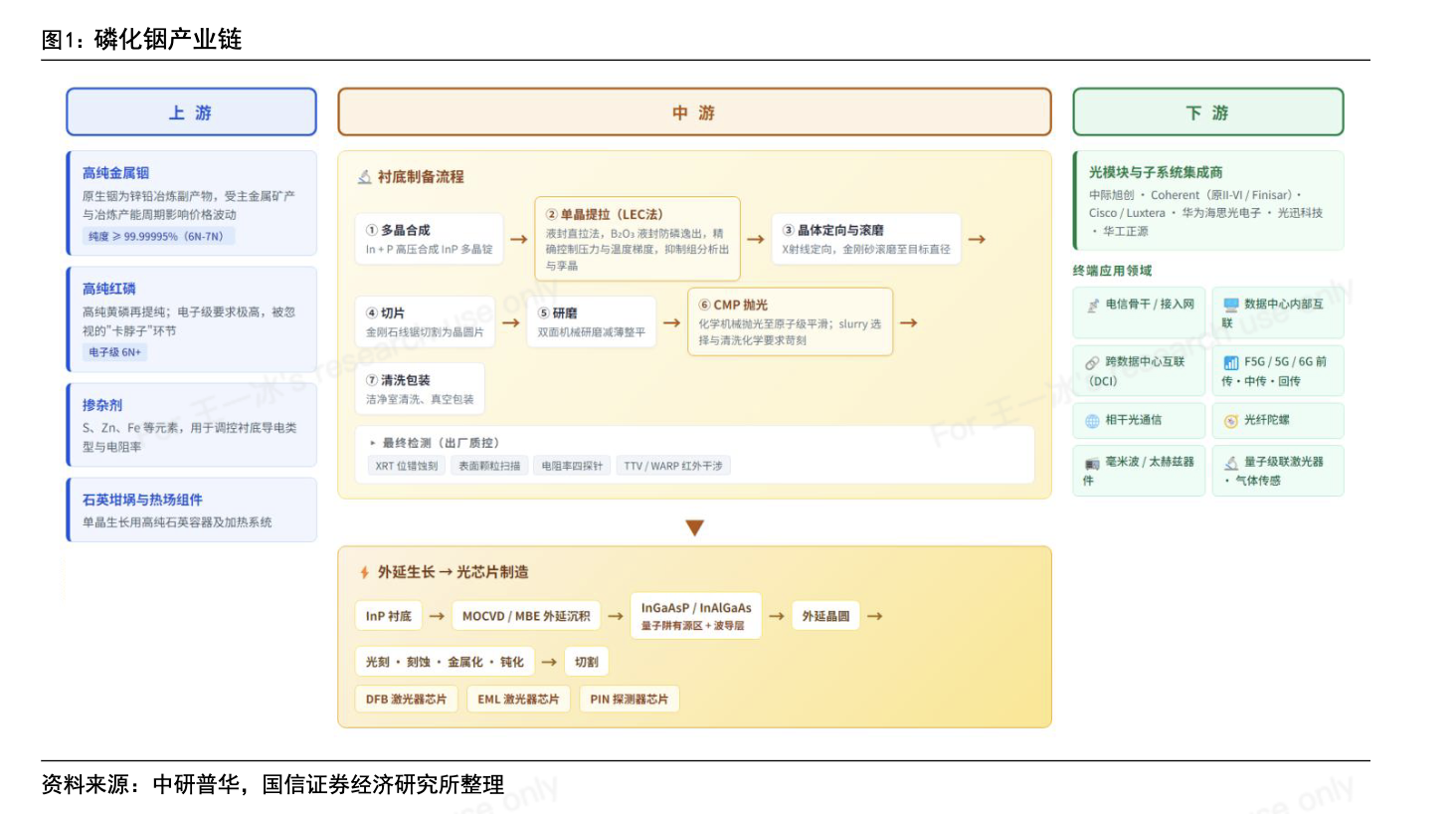Click the text 双面机械研磨减薄整平
The width and height of the screenshot is (1456, 814).
pyautogui.click(x=592, y=332)
